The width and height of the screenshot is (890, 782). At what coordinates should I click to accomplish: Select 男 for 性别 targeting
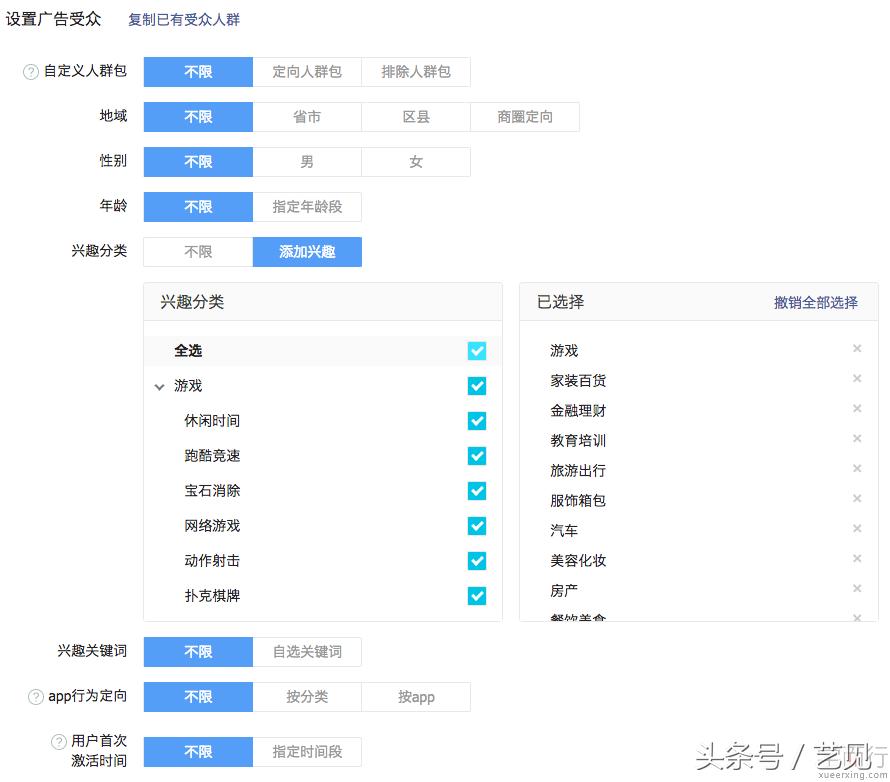tap(307, 162)
